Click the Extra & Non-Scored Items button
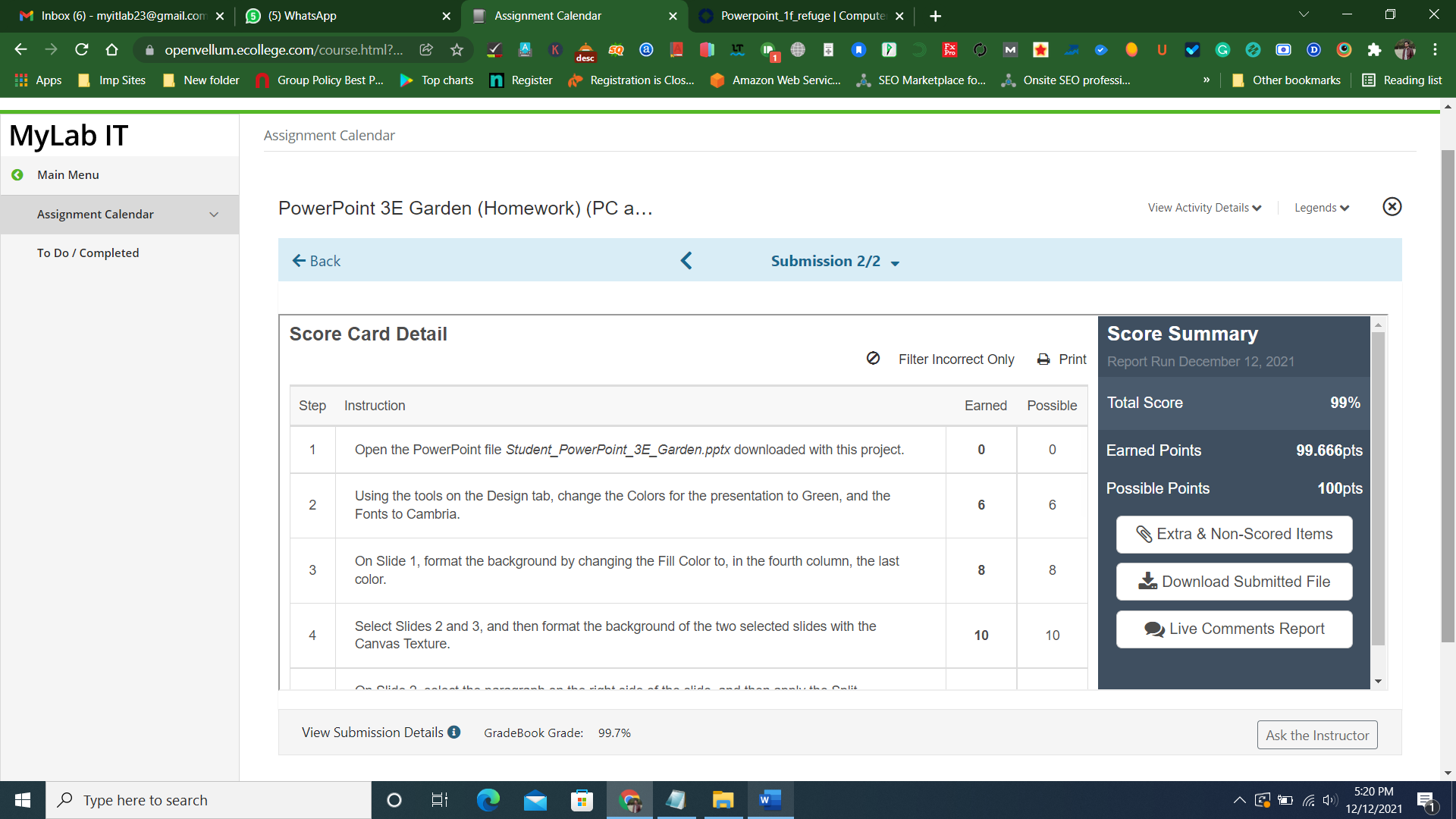The image size is (1456, 819). pos(1234,535)
